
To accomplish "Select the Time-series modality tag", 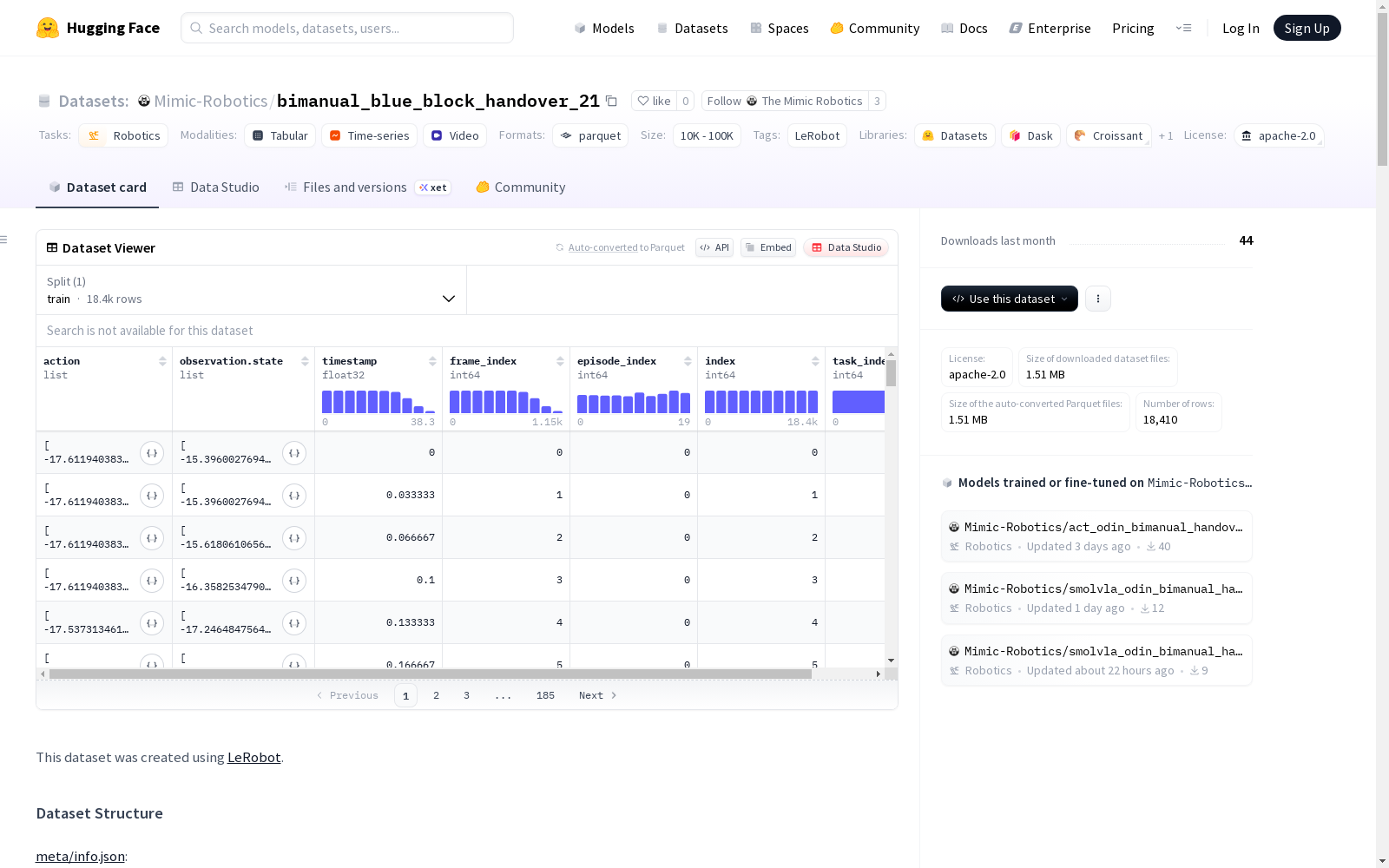I will pyautogui.click(x=369, y=135).
